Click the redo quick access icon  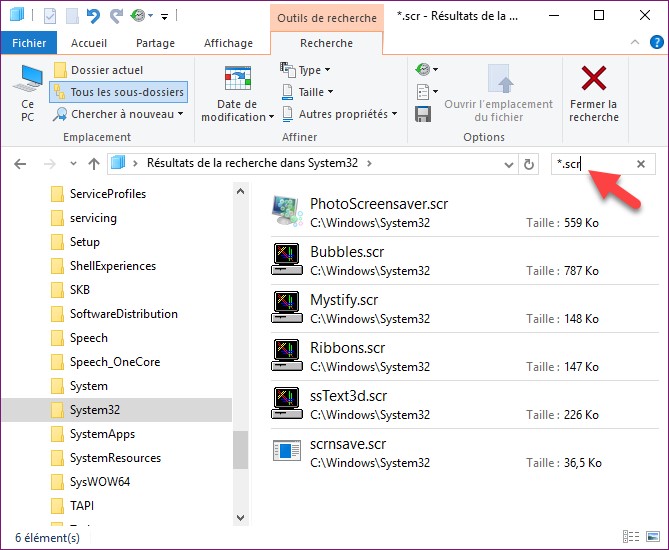pyautogui.click(x=116, y=16)
